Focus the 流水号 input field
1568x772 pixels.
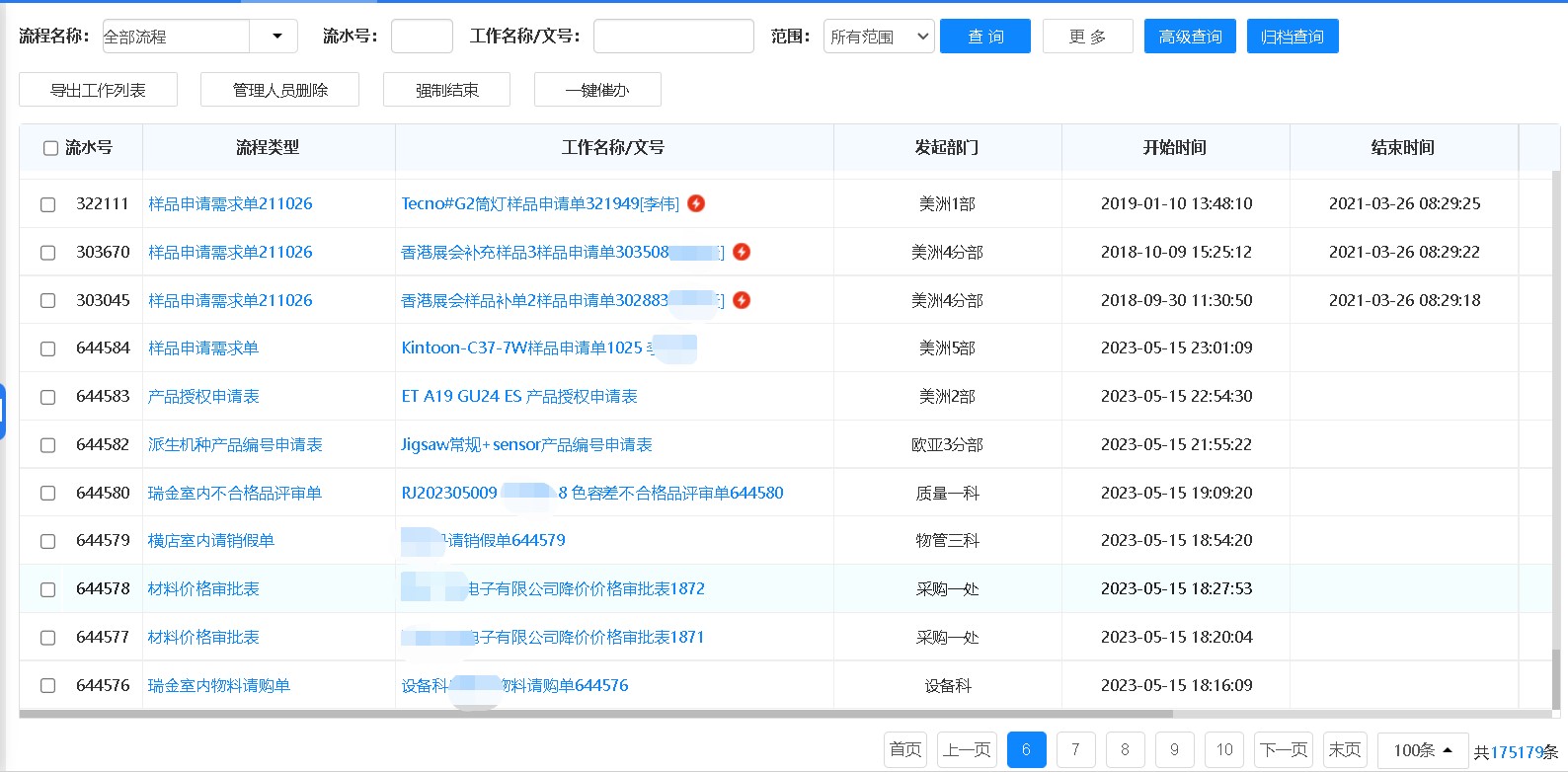click(422, 37)
